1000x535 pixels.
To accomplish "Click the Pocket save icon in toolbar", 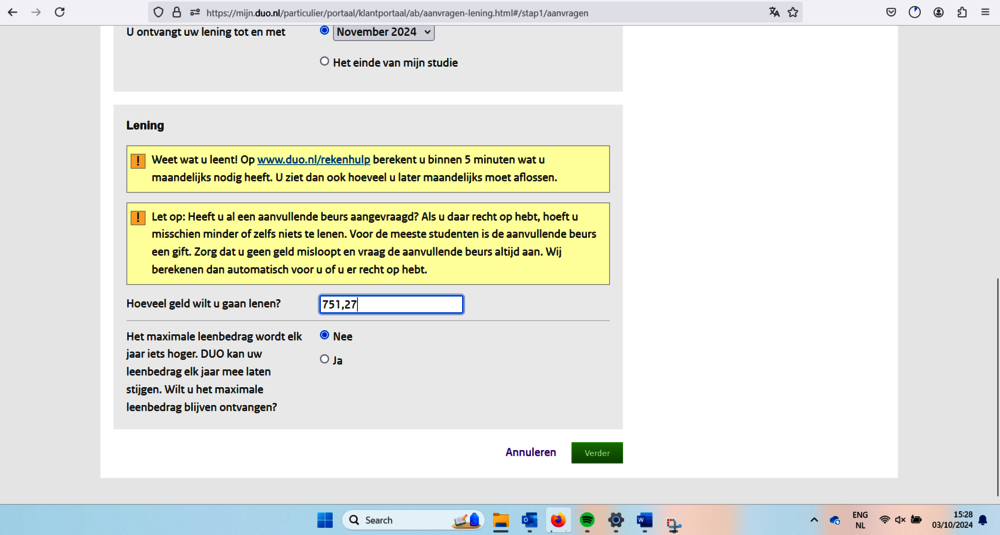I will point(891,12).
